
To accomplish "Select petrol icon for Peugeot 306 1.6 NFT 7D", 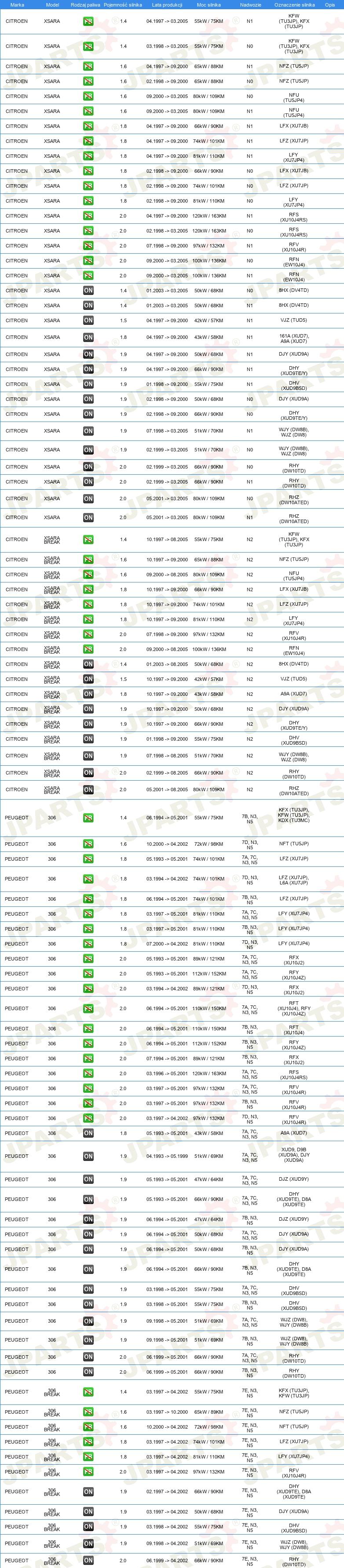I will point(88,844).
